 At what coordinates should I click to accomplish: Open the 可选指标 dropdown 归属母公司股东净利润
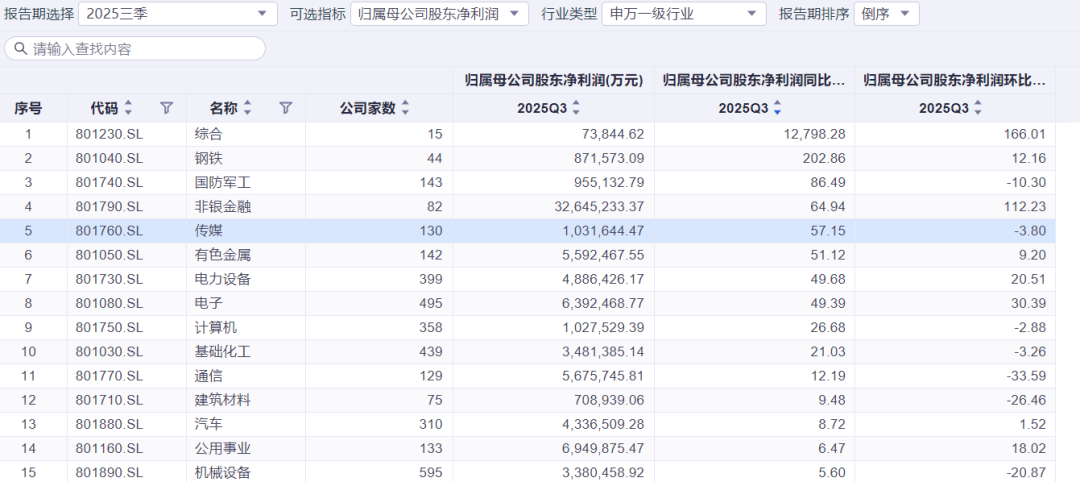click(x=439, y=13)
